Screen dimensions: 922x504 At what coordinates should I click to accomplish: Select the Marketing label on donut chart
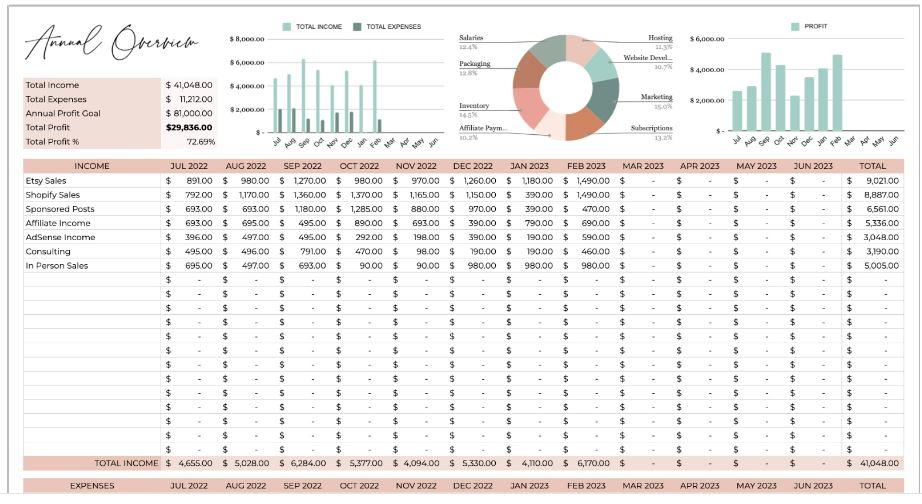tap(656, 97)
